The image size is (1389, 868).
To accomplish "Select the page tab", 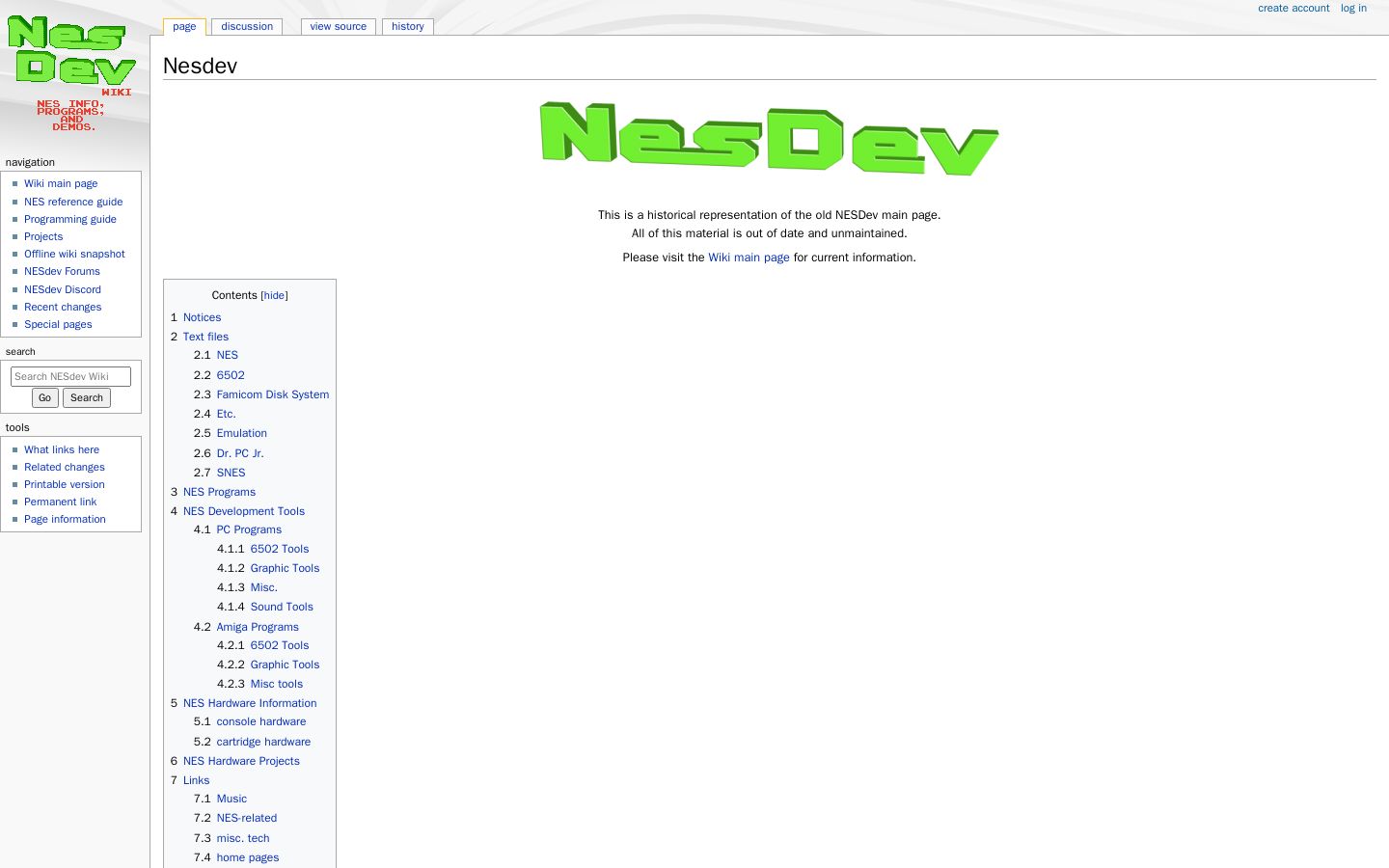I will tap(184, 26).
